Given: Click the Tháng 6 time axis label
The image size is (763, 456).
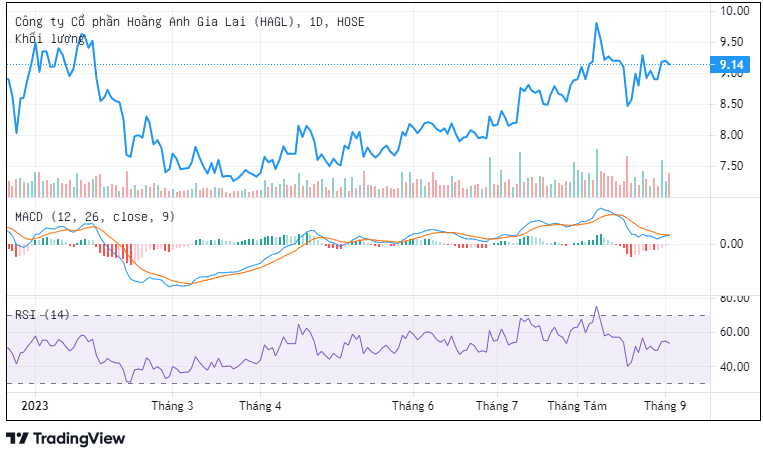Looking at the screenshot, I should click(413, 406).
